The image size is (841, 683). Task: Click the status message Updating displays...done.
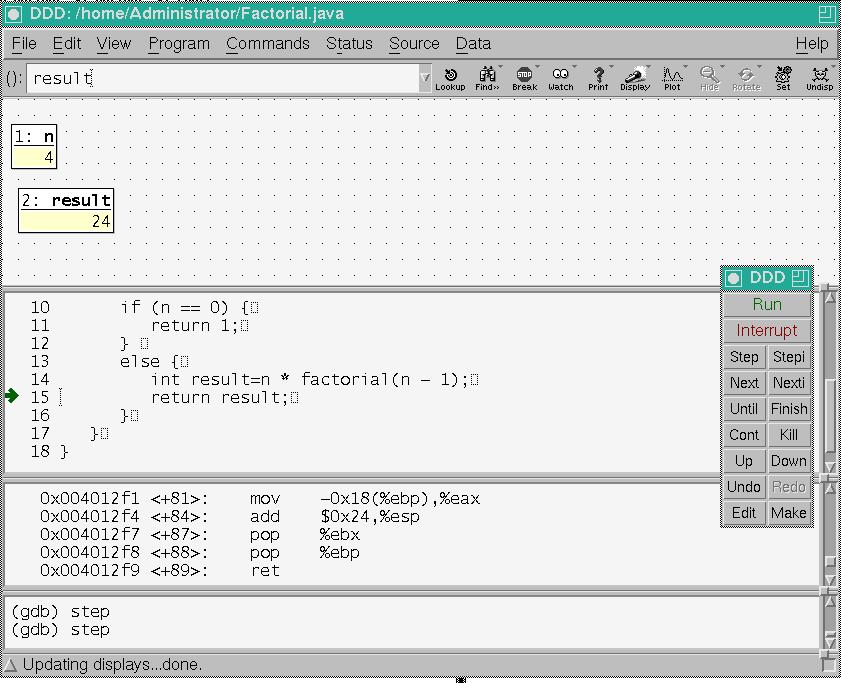tap(113, 665)
